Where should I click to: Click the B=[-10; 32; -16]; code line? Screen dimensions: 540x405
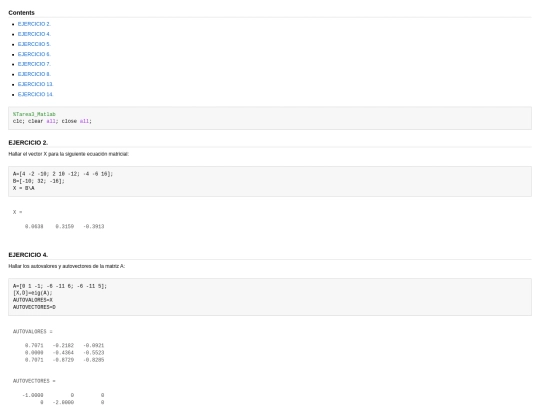pos(39,181)
